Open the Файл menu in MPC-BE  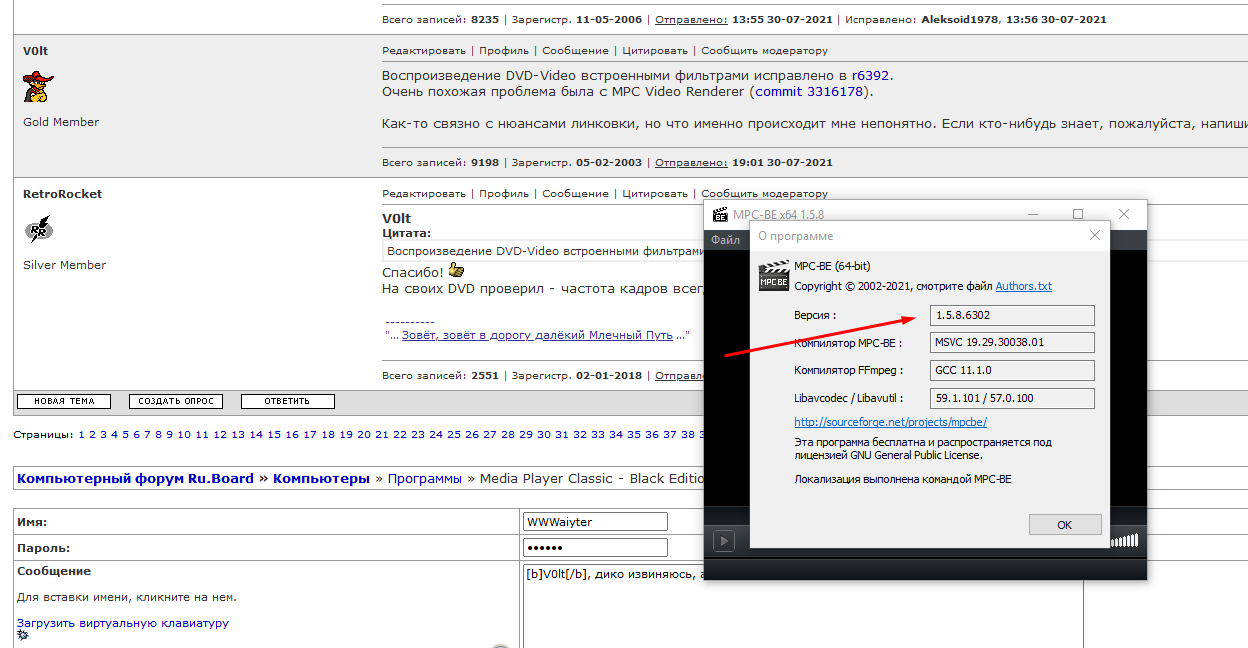click(725, 240)
